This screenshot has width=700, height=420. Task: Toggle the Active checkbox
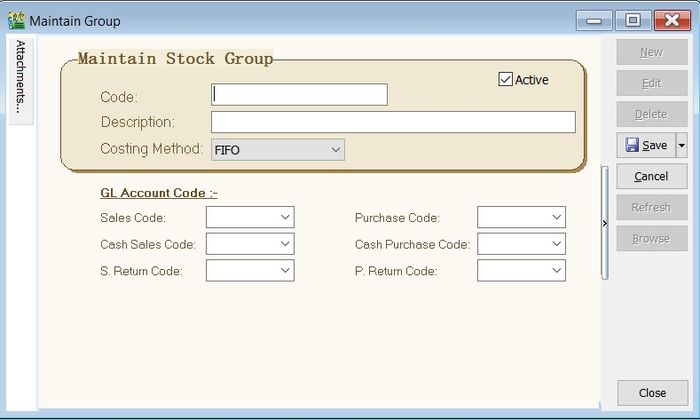pos(506,80)
